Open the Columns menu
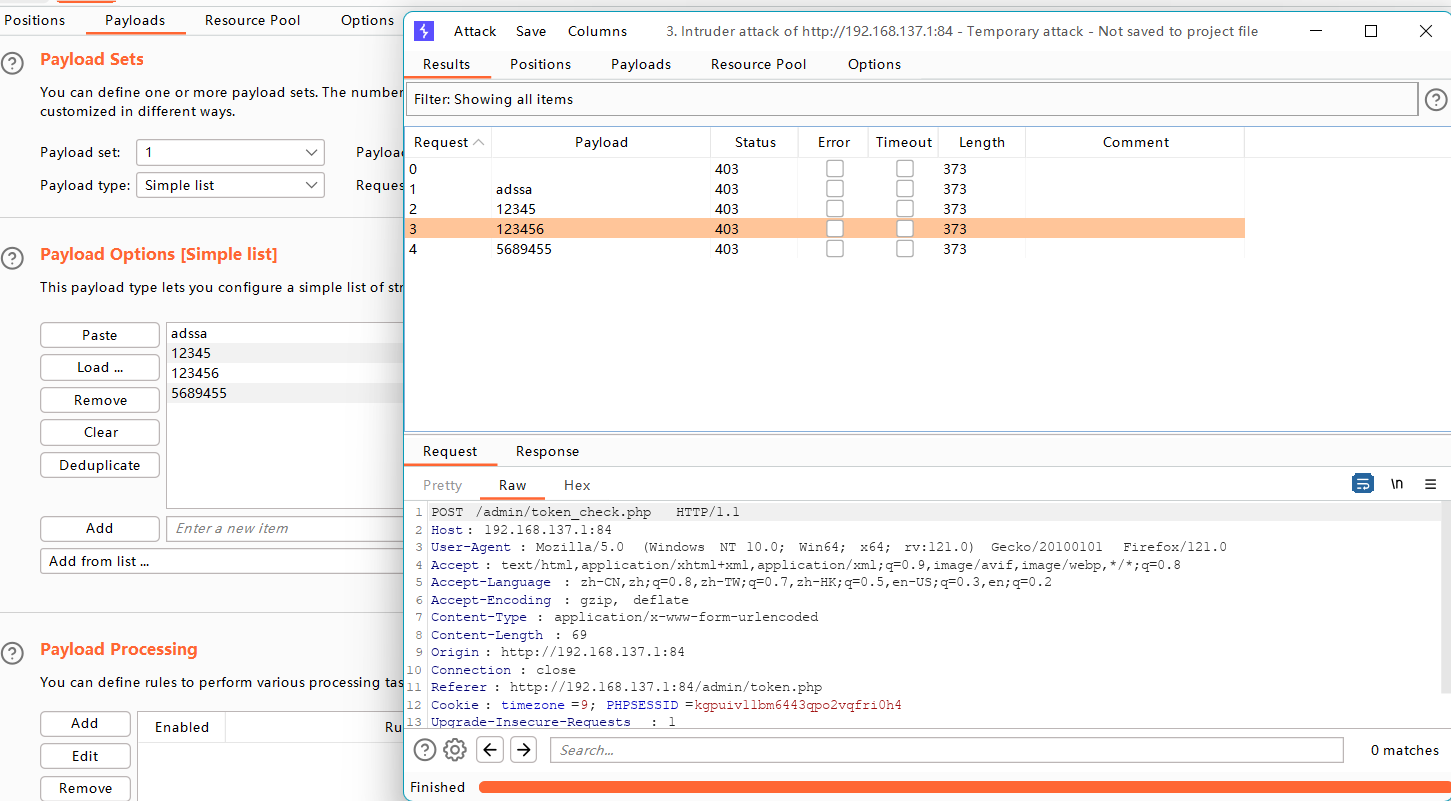The image size is (1451, 801). [x=597, y=31]
